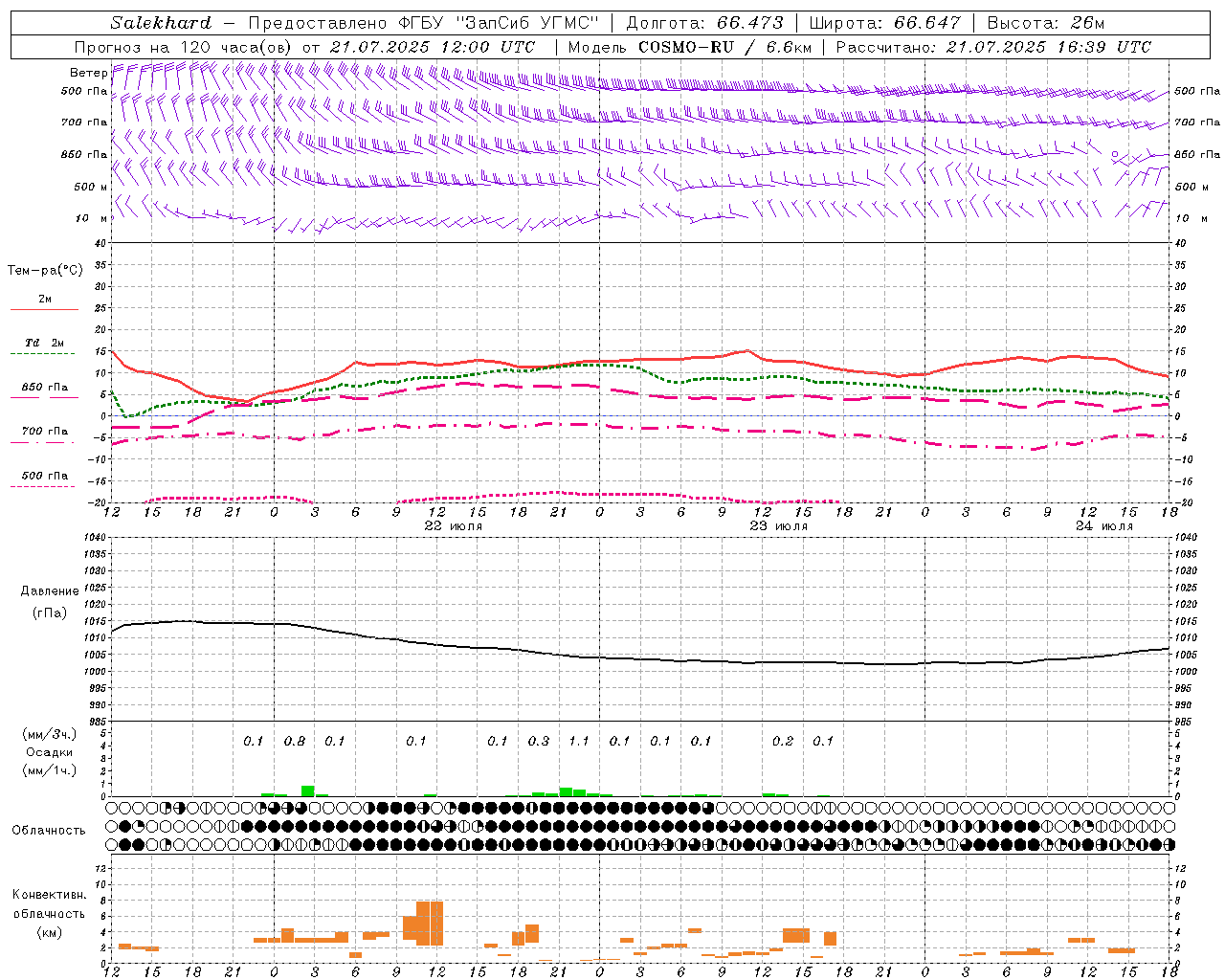Click the Td 2м dew point legend label
Viewport: 1225px width, 980px height.
click(x=45, y=343)
